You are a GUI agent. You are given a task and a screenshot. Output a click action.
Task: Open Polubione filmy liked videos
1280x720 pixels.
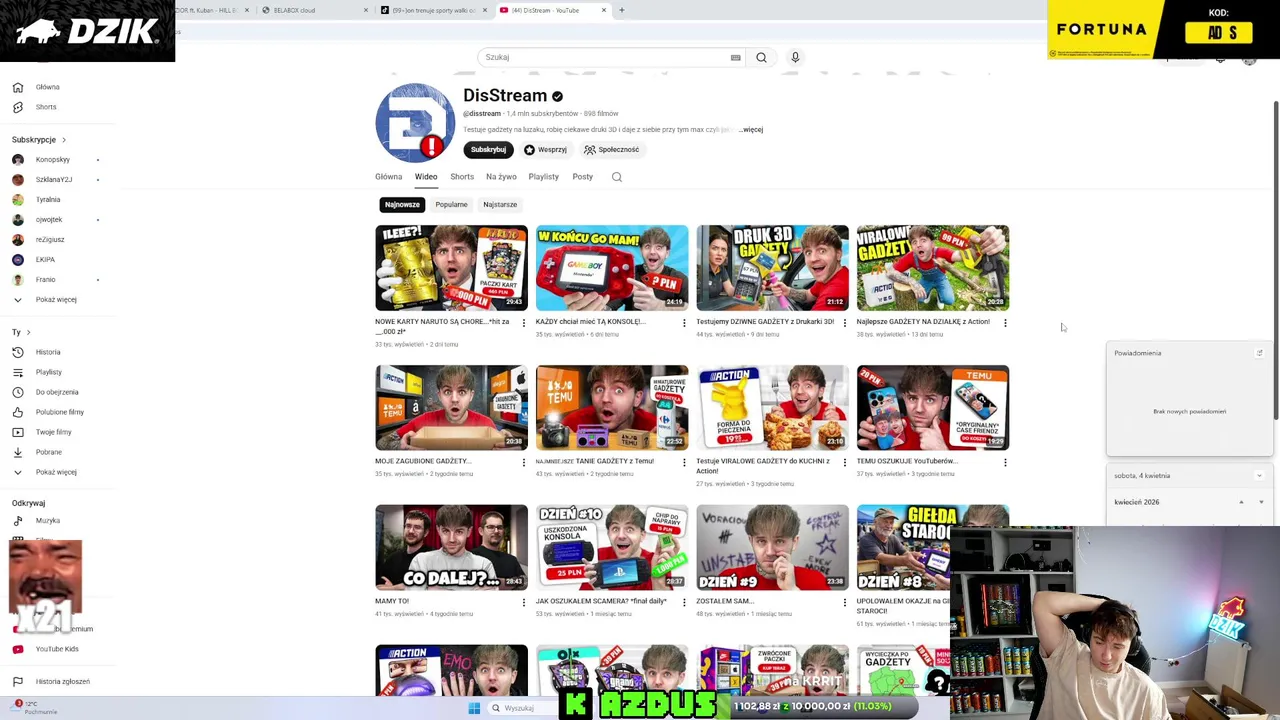[60, 412]
